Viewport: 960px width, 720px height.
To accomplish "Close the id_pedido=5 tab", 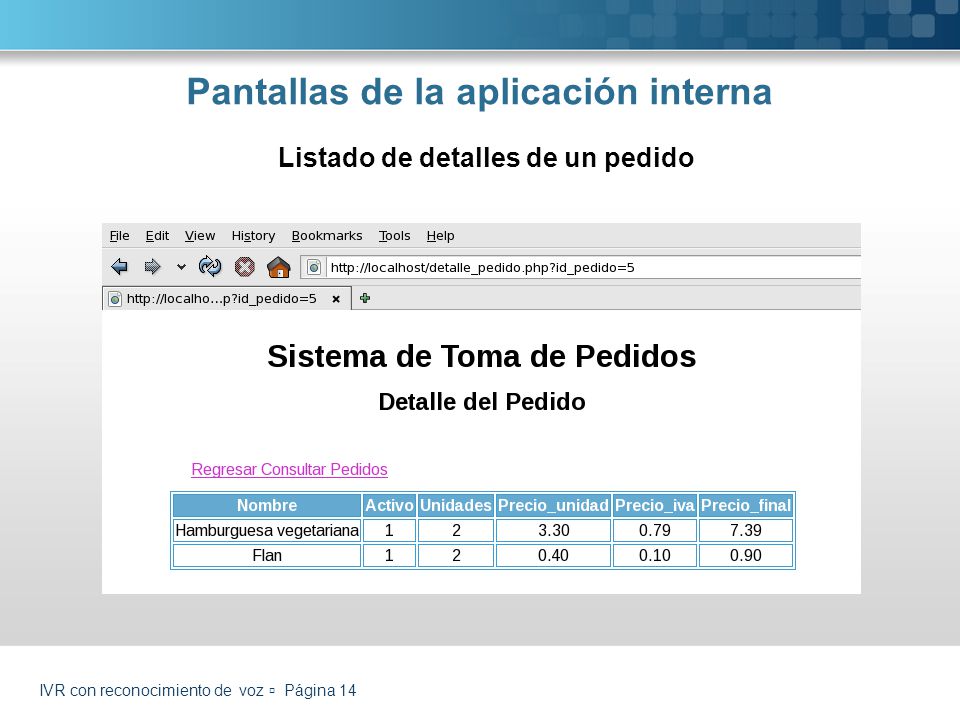I will [336, 299].
